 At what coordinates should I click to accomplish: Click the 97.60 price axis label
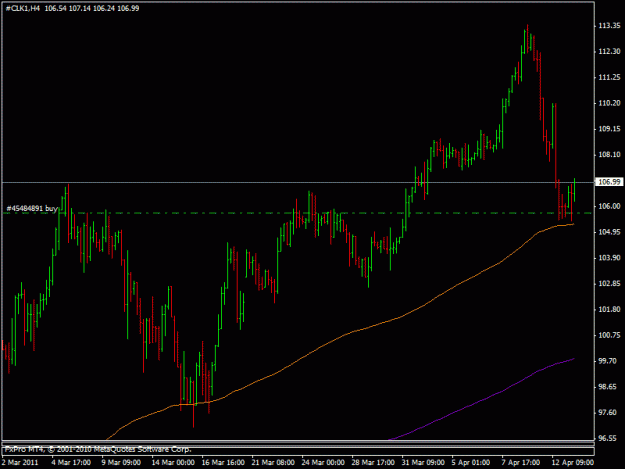pos(608,412)
